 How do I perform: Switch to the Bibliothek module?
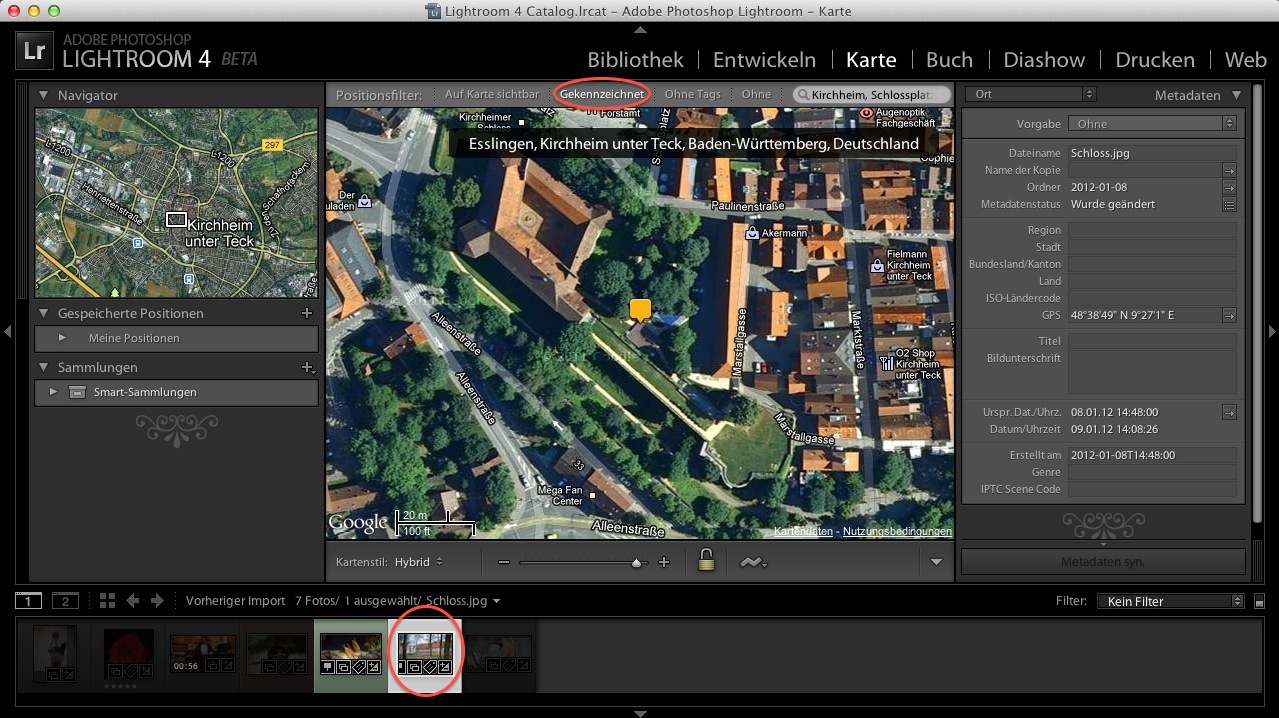click(x=635, y=60)
